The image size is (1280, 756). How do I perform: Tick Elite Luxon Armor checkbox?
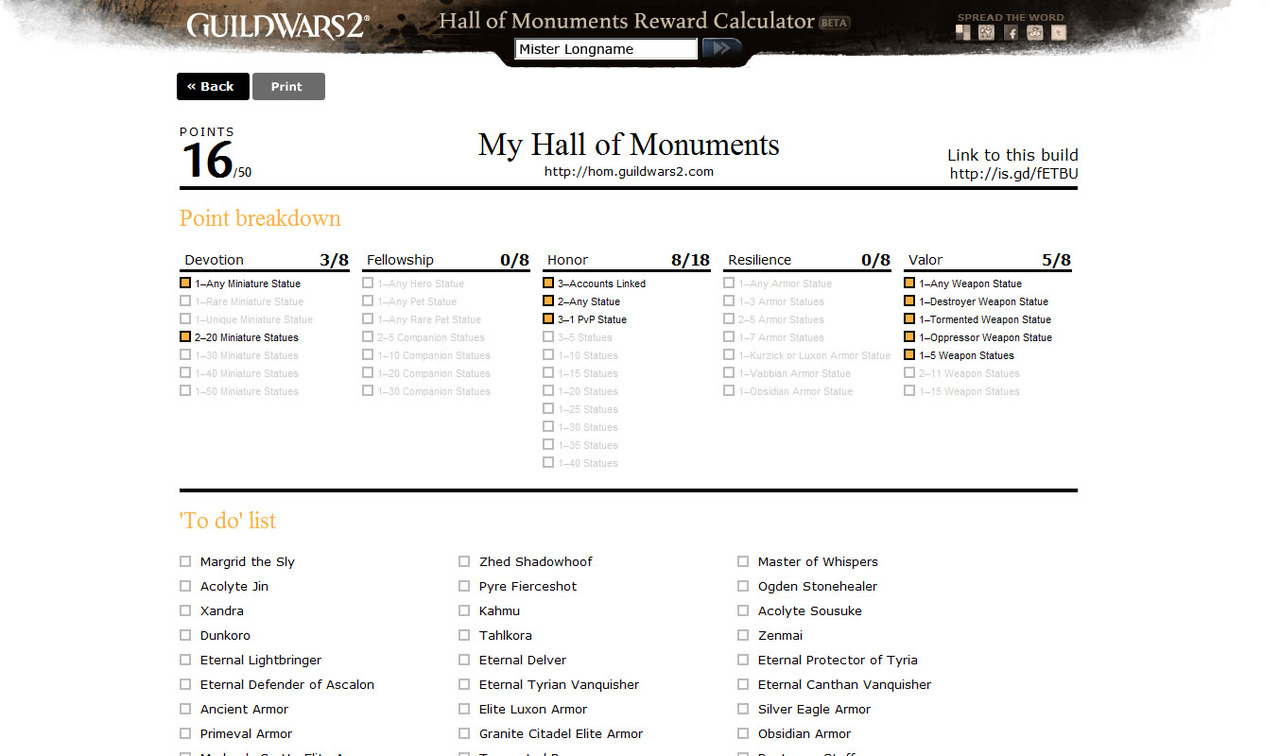(x=464, y=709)
